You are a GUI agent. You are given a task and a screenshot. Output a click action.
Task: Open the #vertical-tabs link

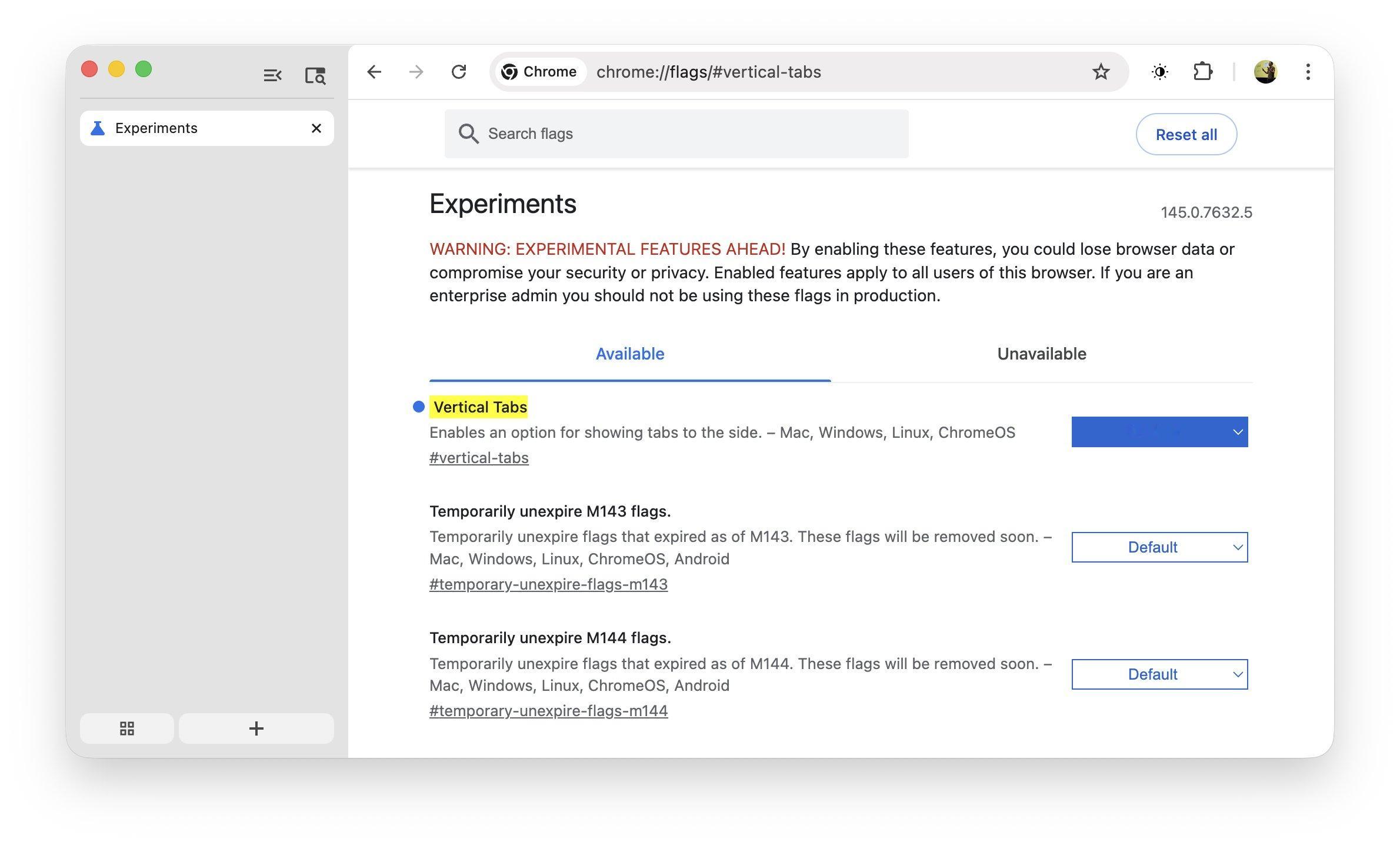(479, 457)
